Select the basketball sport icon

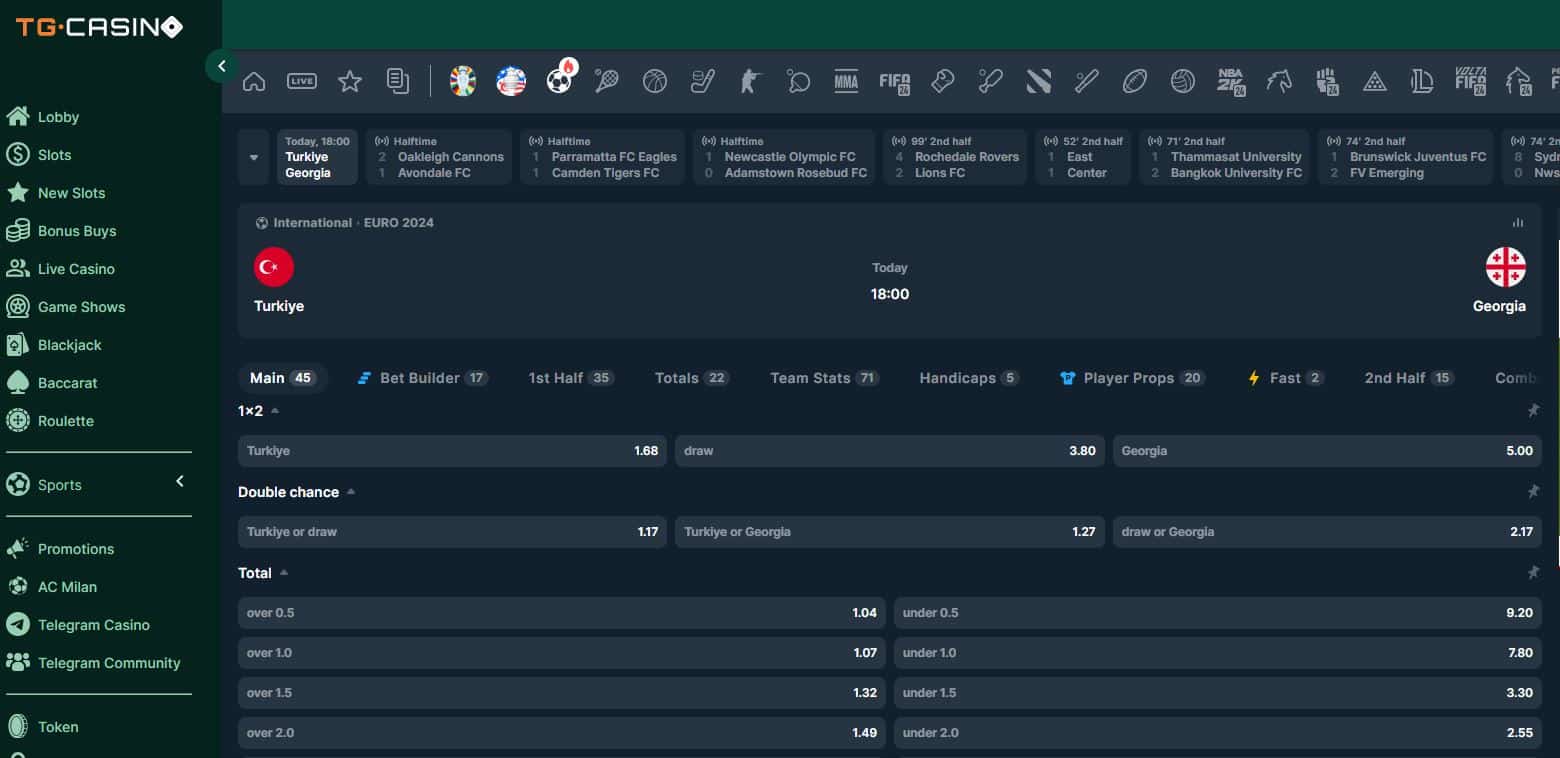[655, 81]
